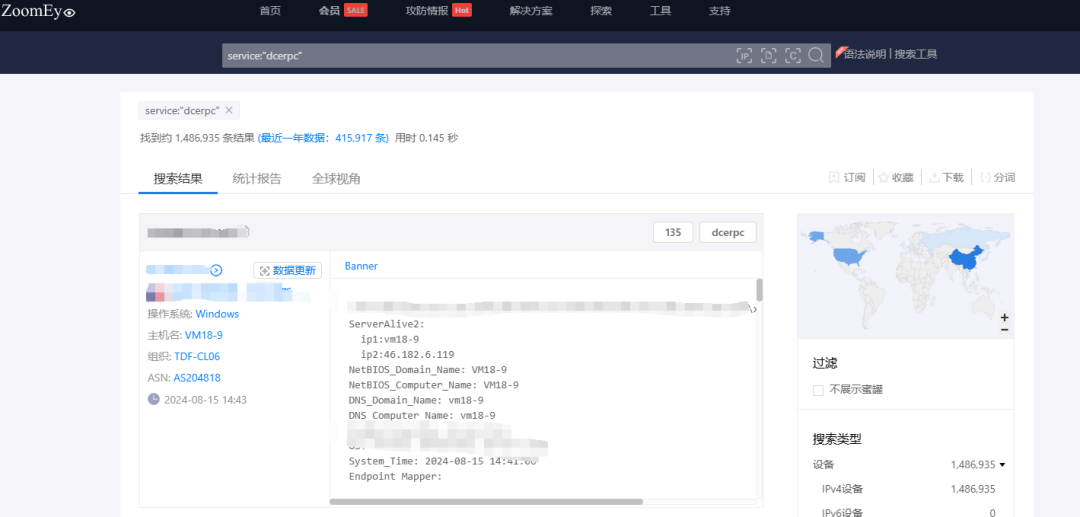Zoom in on the world map
This screenshot has height=517, width=1080.
(1004, 317)
